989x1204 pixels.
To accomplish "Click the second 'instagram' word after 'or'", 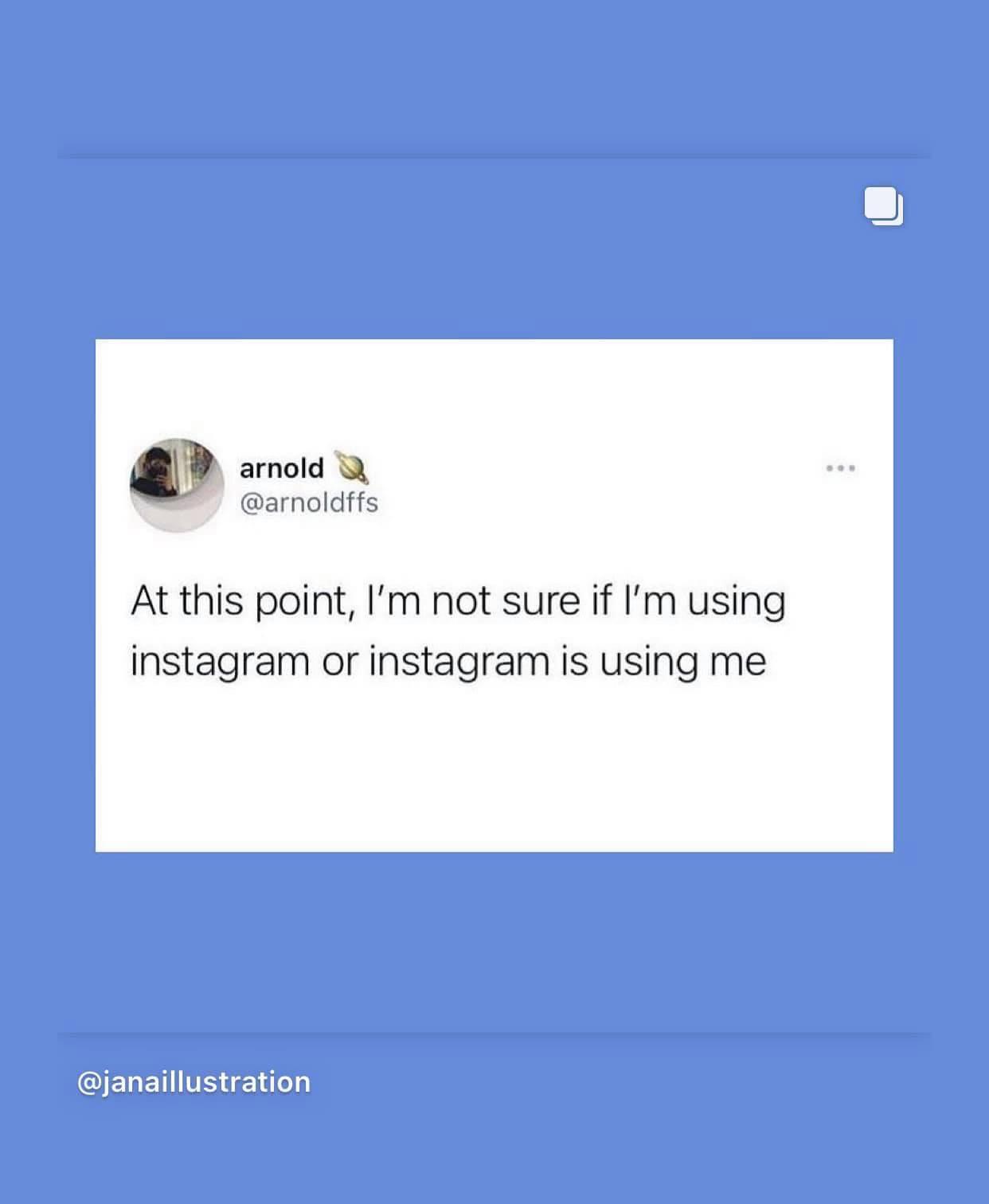I will 459,662.
